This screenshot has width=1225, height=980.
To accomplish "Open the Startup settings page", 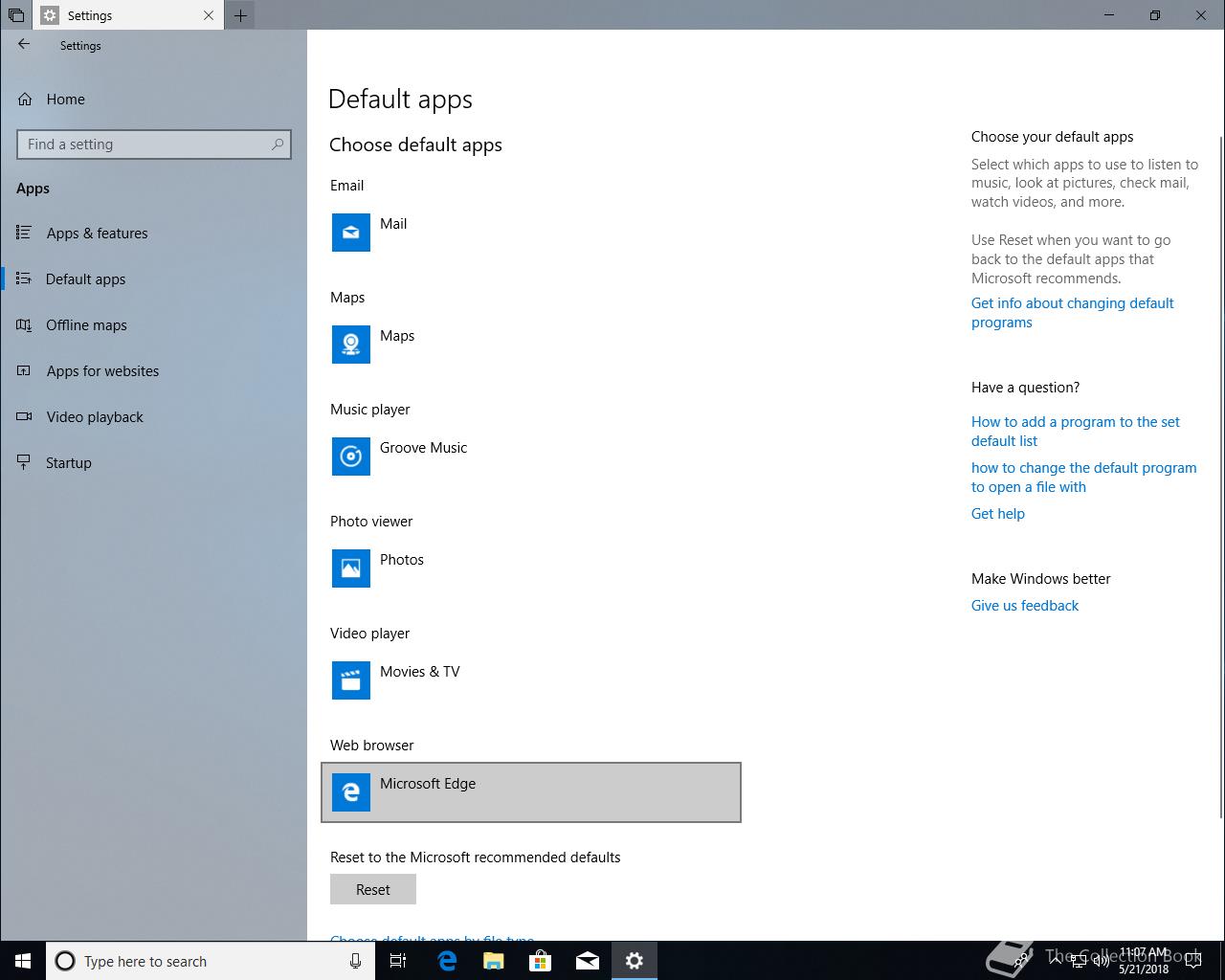I will [x=69, y=463].
